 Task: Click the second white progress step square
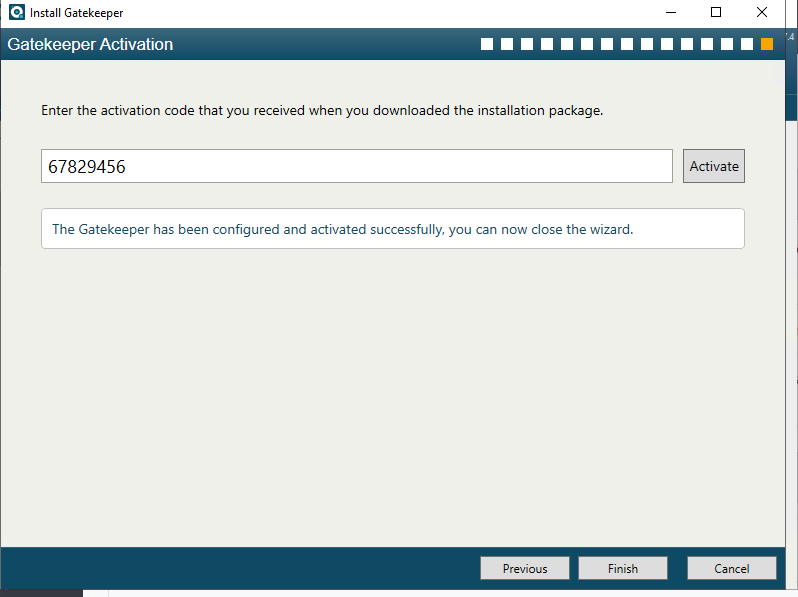[507, 44]
